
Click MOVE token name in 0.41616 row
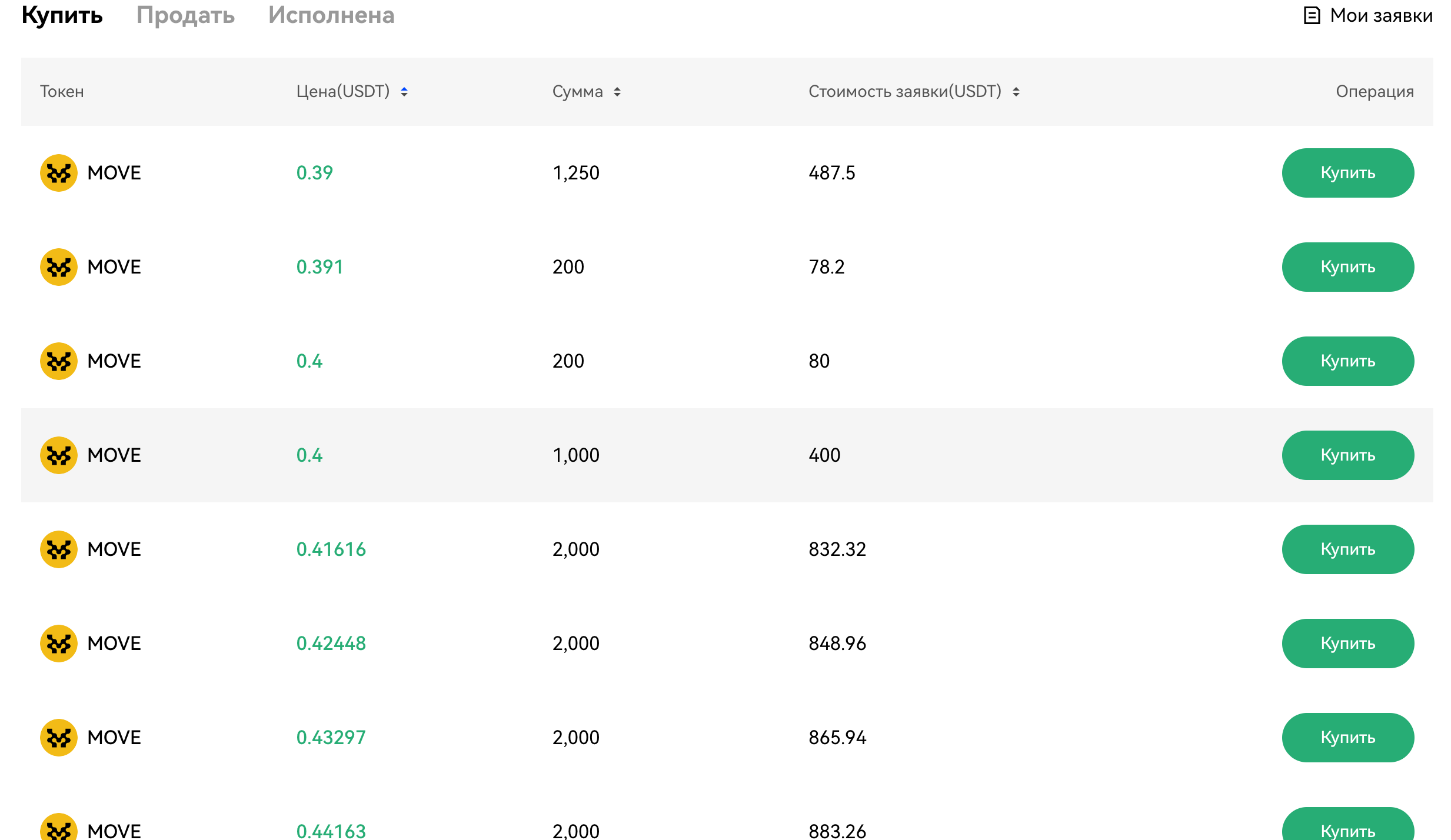click(114, 549)
